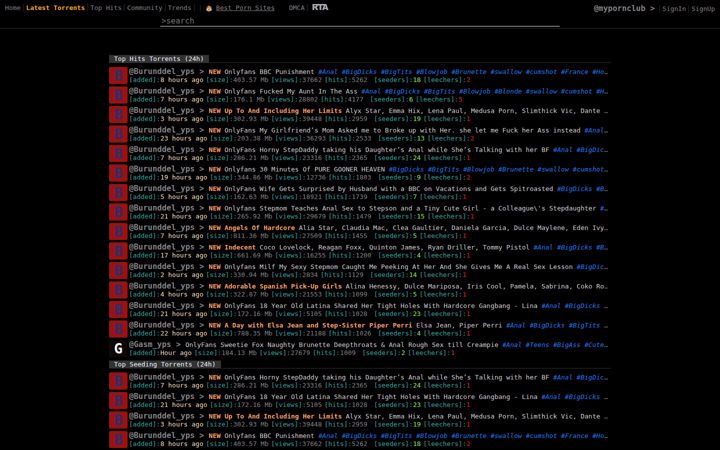Click uploader avatar on Top Seeding Up To And Including Her Limits row
This screenshot has height=450, width=720.
[x=118, y=420]
